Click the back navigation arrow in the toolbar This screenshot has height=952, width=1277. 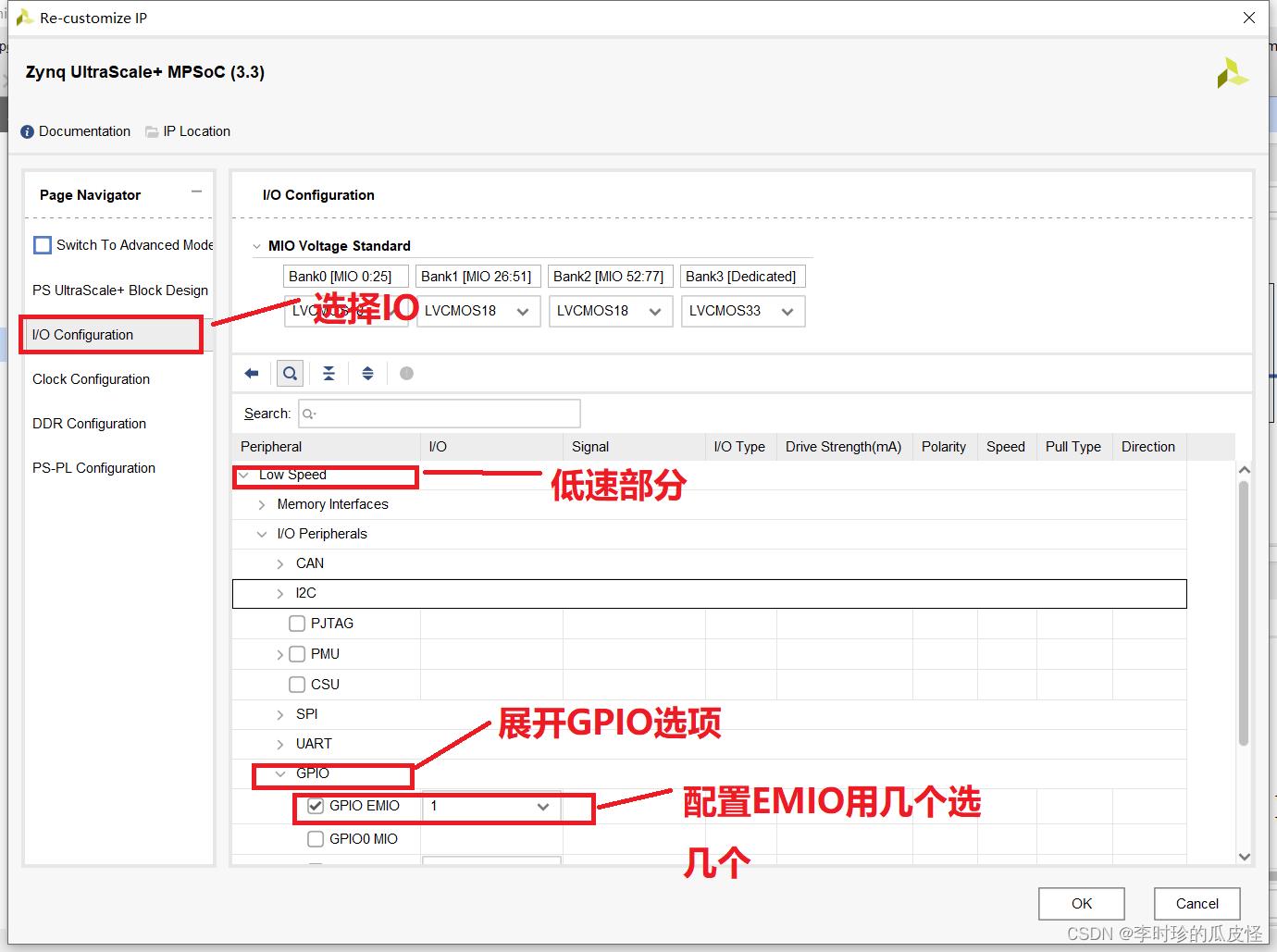(251, 373)
